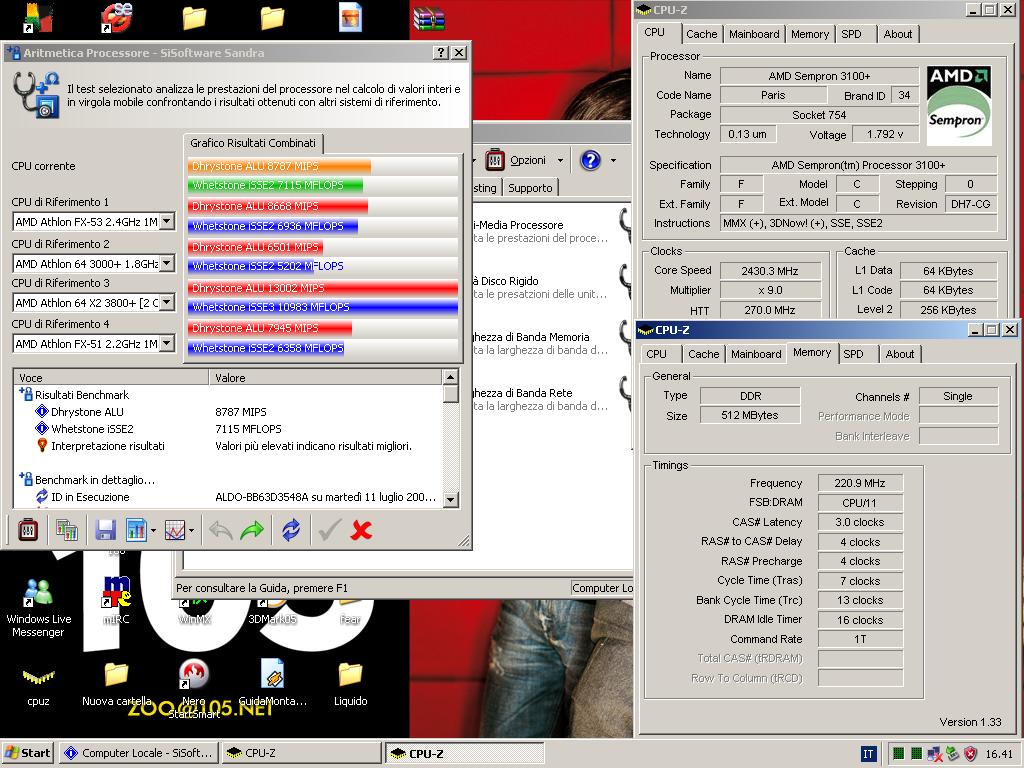
Task: Click the Windows Start button
Action: click(27, 753)
